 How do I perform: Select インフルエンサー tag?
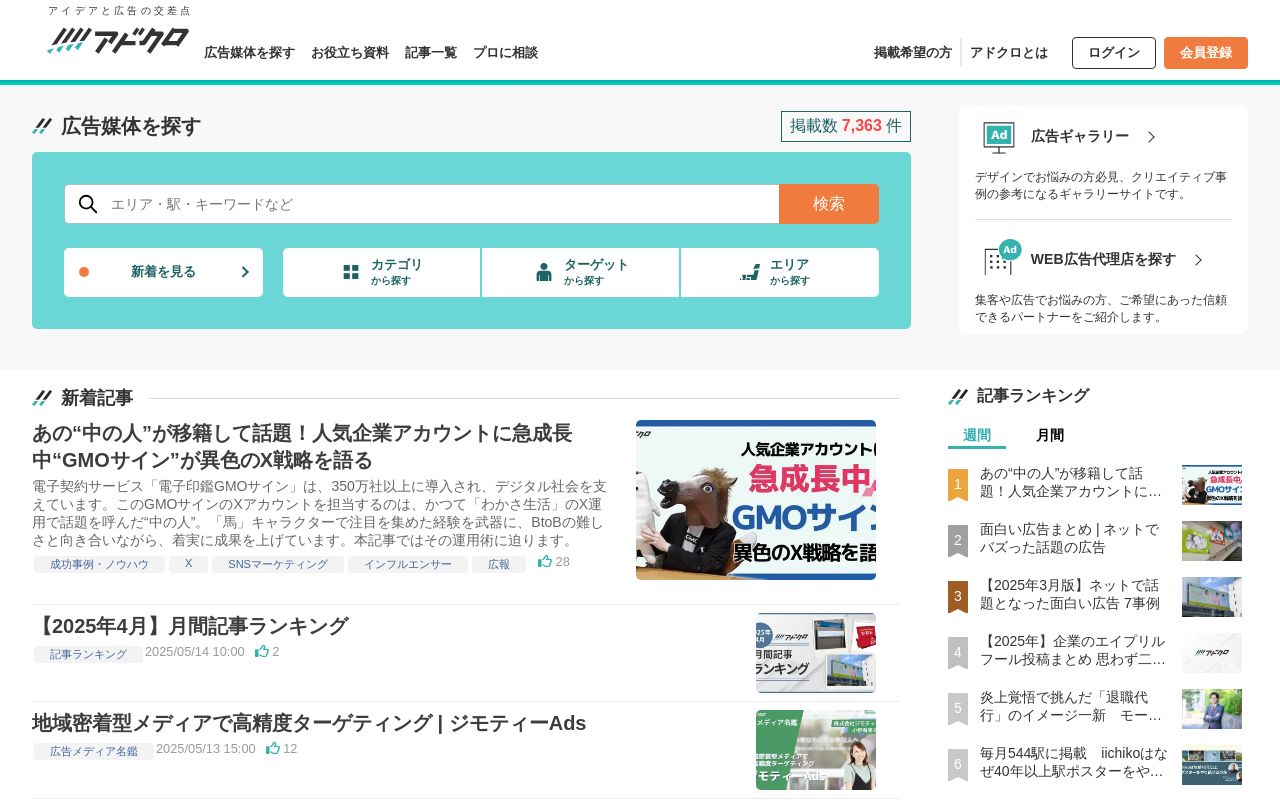408,564
